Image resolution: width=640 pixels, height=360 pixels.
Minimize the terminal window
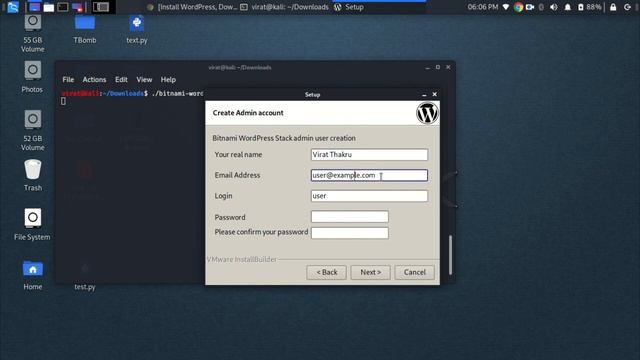coord(427,67)
